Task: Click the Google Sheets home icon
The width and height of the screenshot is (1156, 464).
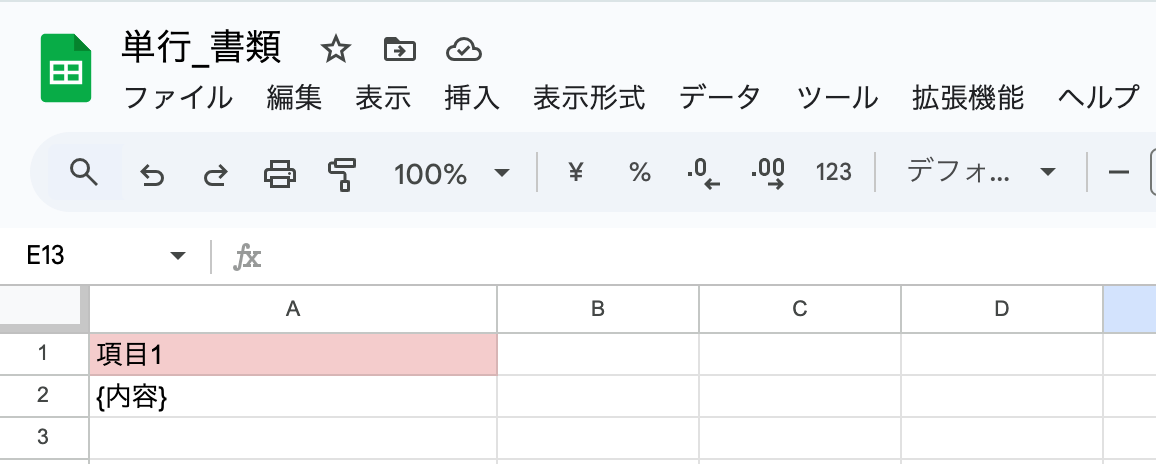Action: (x=66, y=68)
